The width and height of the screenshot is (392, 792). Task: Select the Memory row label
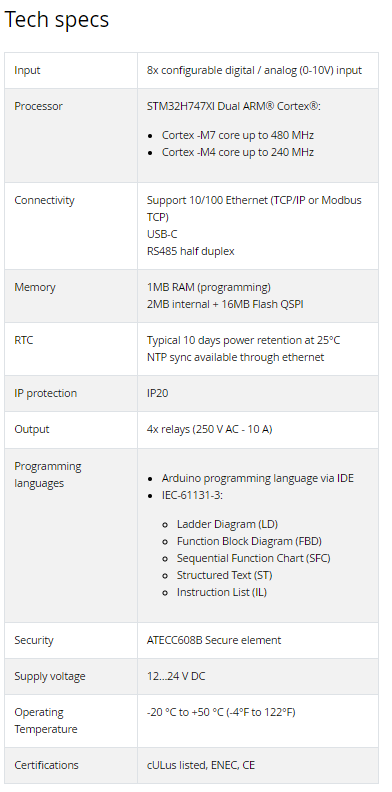[x=35, y=287]
